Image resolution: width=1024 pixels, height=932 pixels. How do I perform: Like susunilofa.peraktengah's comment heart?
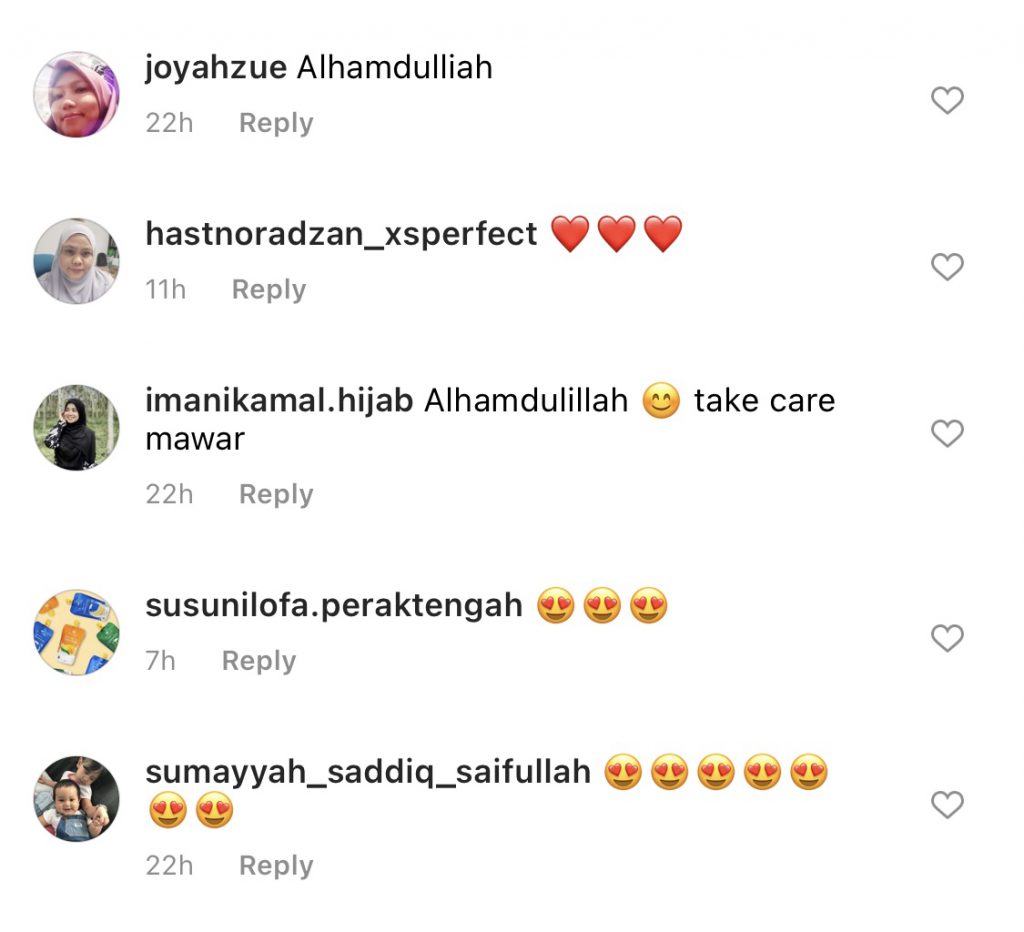coord(947,638)
